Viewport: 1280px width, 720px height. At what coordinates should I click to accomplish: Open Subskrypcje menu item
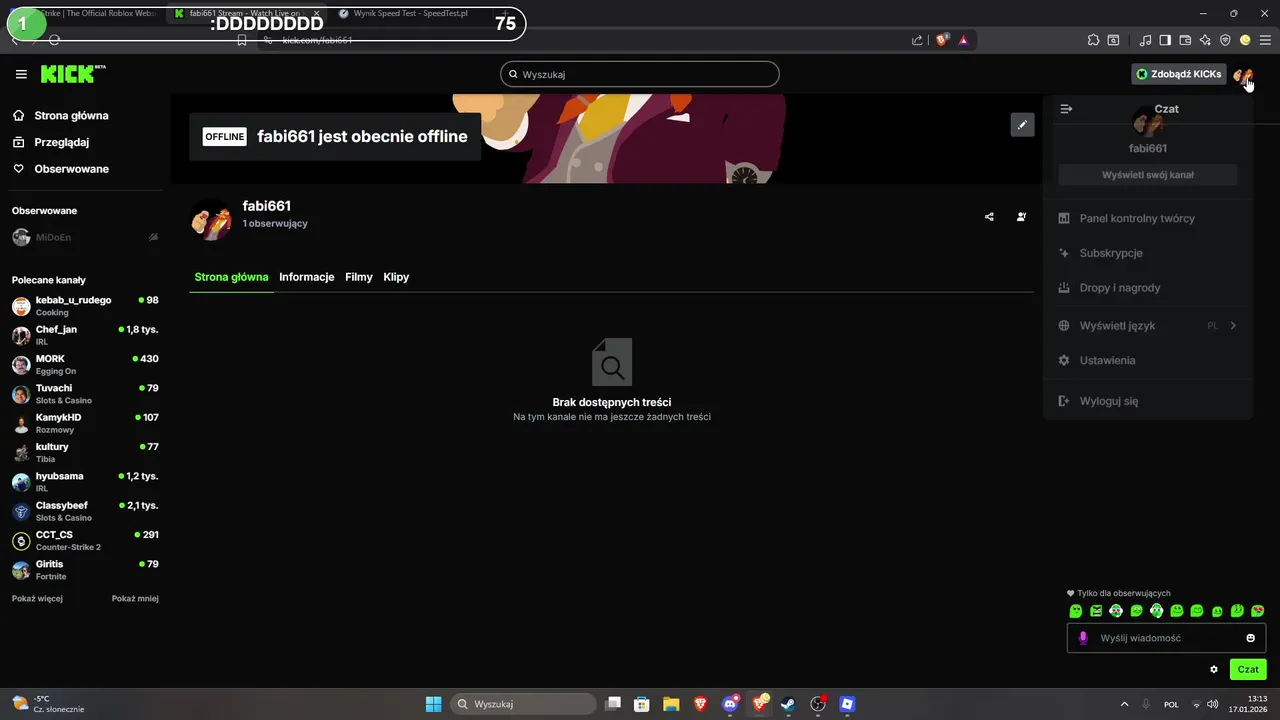(1148, 253)
